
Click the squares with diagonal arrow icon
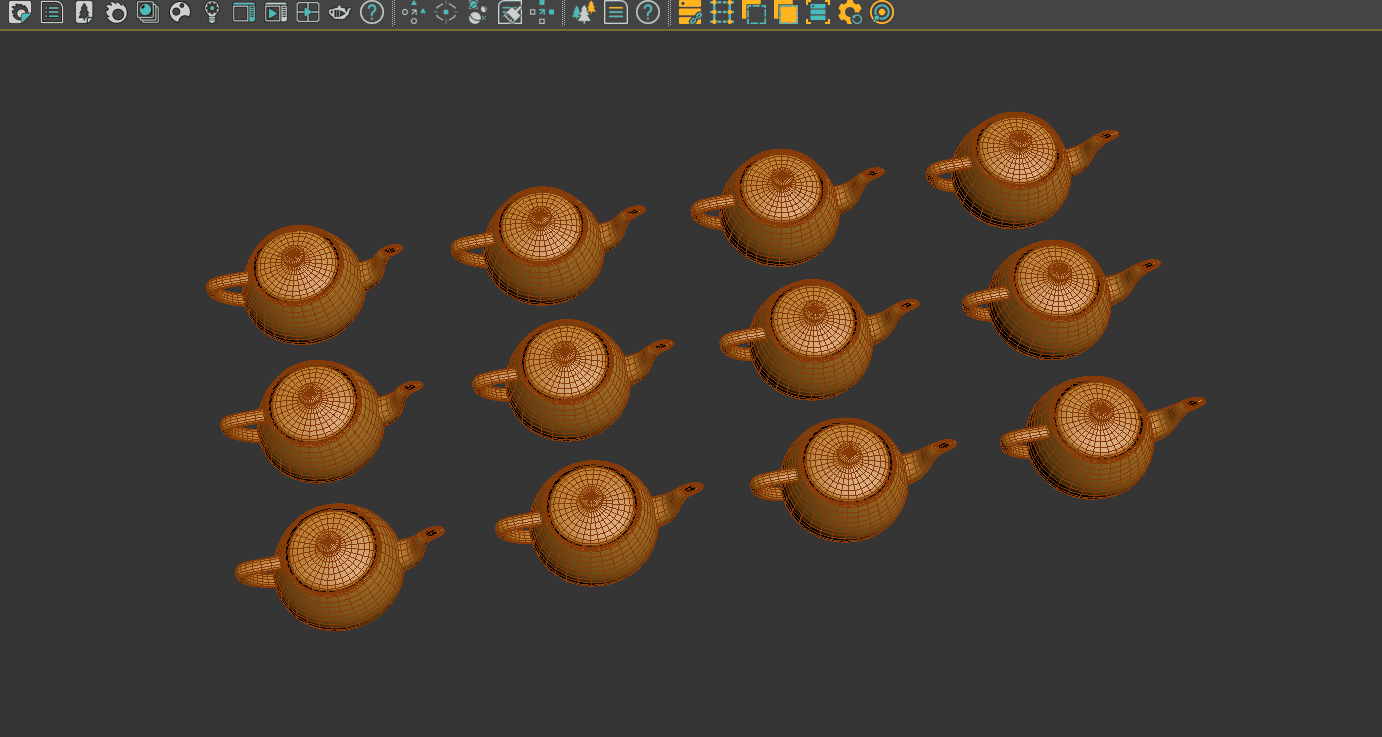542,13
